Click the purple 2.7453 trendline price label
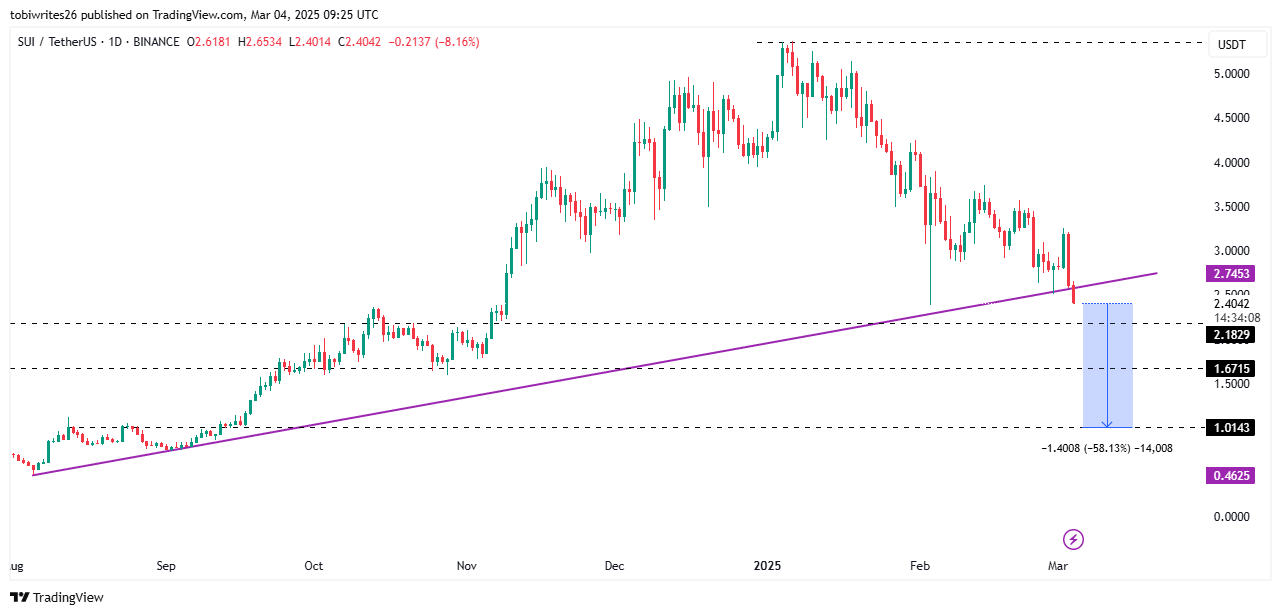Image resolution: width=1281 pixels, height=615 pixels. point(1231,273)
